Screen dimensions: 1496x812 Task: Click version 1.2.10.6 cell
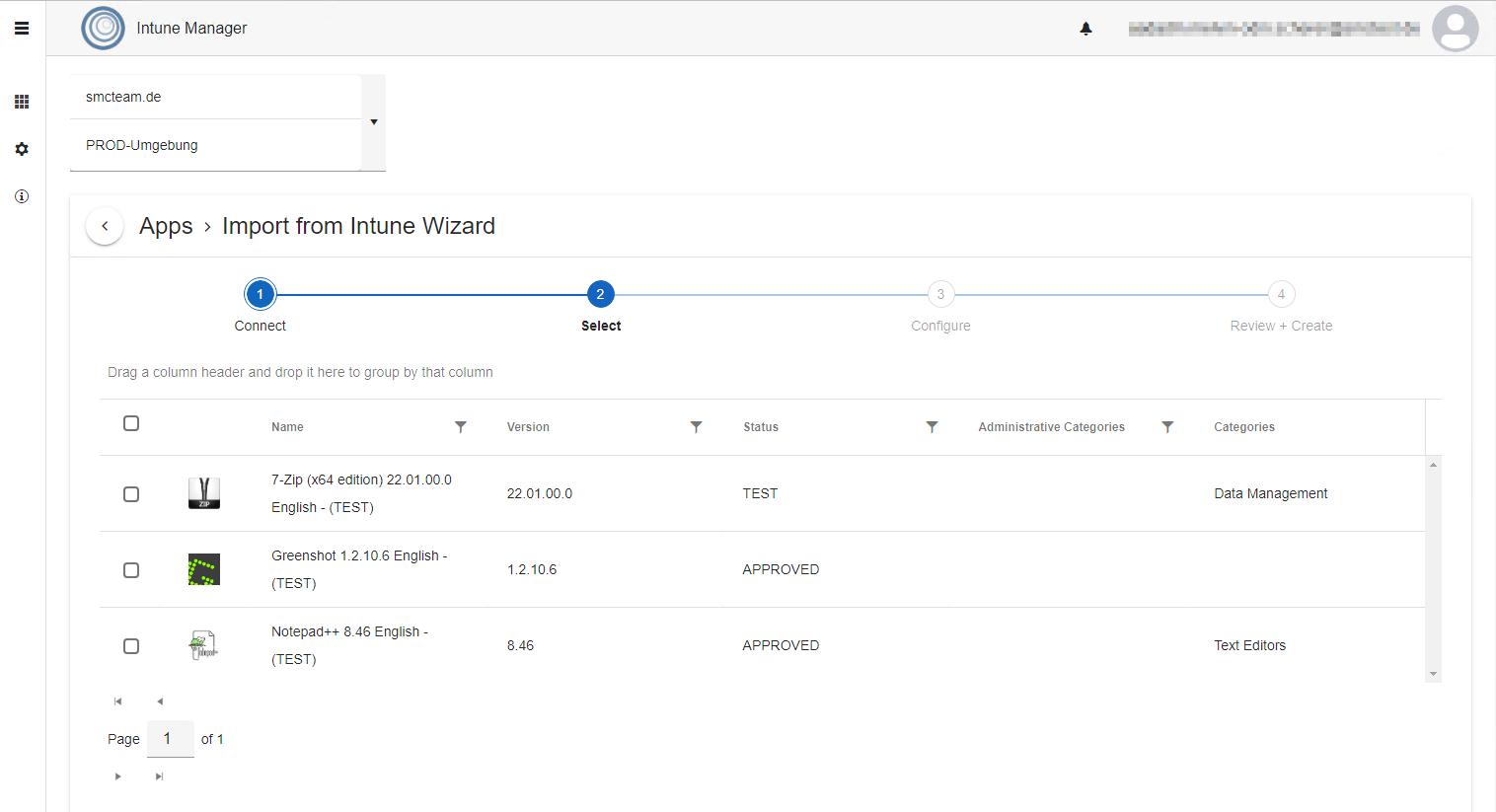(x=532, y=569)
